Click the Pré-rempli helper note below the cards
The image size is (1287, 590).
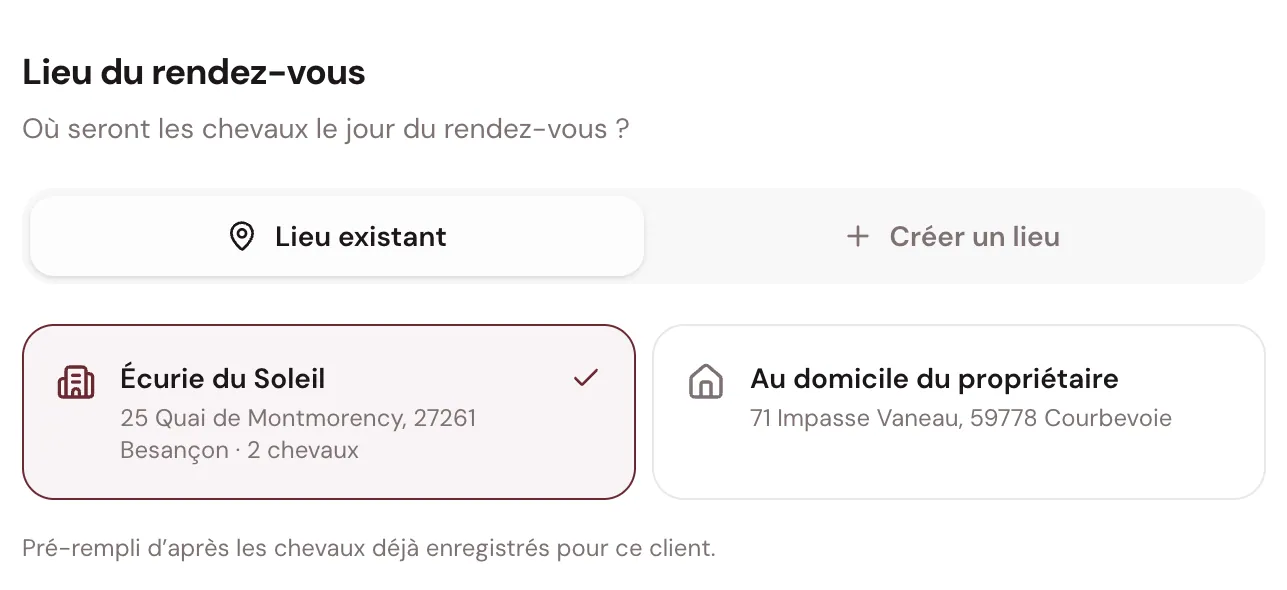click(x=369, y=549)
